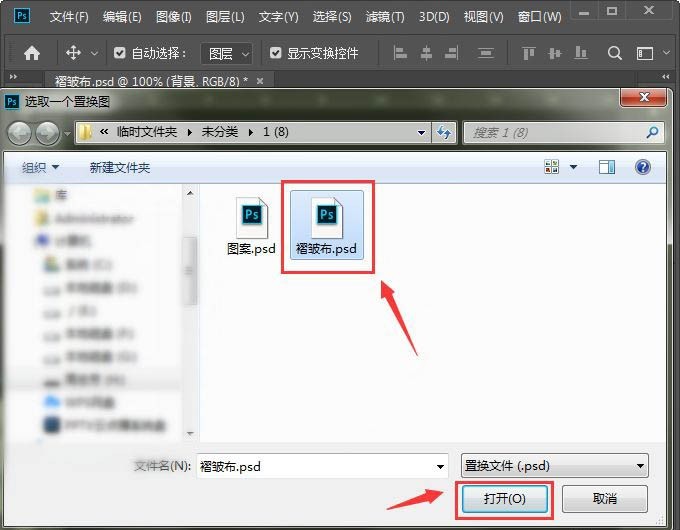This screenshot has height=530, width=680.
Task: Open the Move tool preset dropdown arrow
Action: [94, 54]
